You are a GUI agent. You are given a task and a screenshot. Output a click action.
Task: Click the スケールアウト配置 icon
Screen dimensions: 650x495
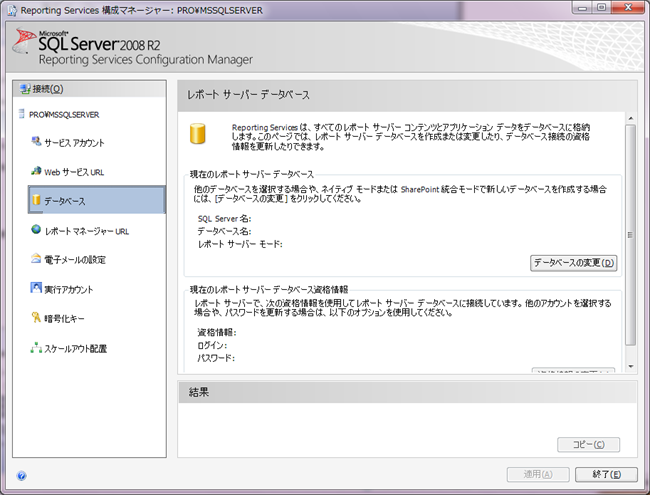(36, 348)
